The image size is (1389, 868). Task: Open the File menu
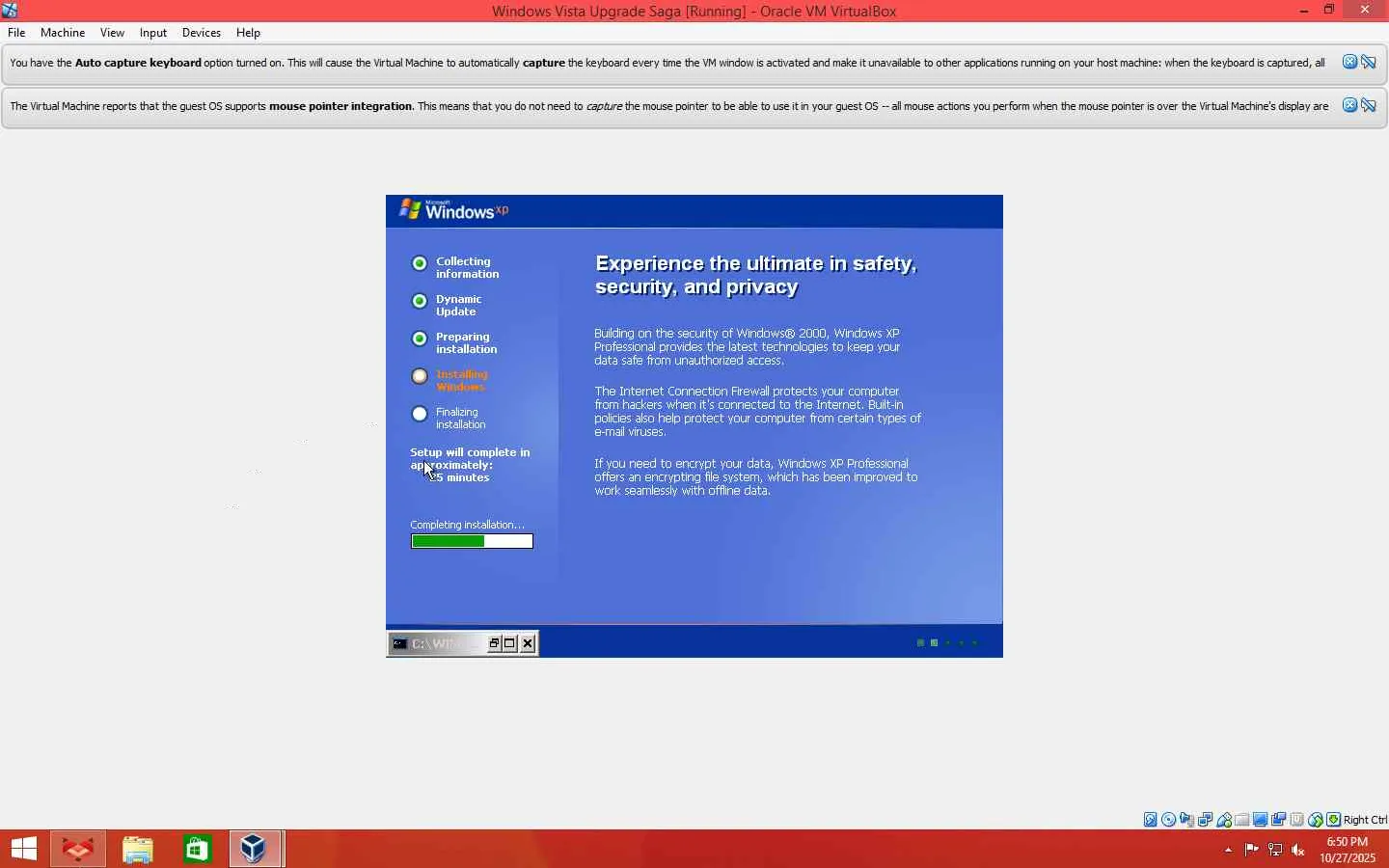16,33
